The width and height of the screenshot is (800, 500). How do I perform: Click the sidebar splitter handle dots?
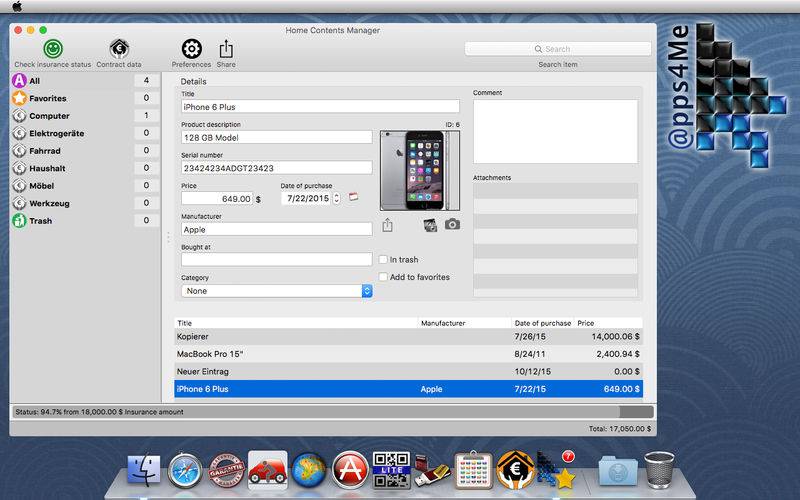(x=168, y=237)
